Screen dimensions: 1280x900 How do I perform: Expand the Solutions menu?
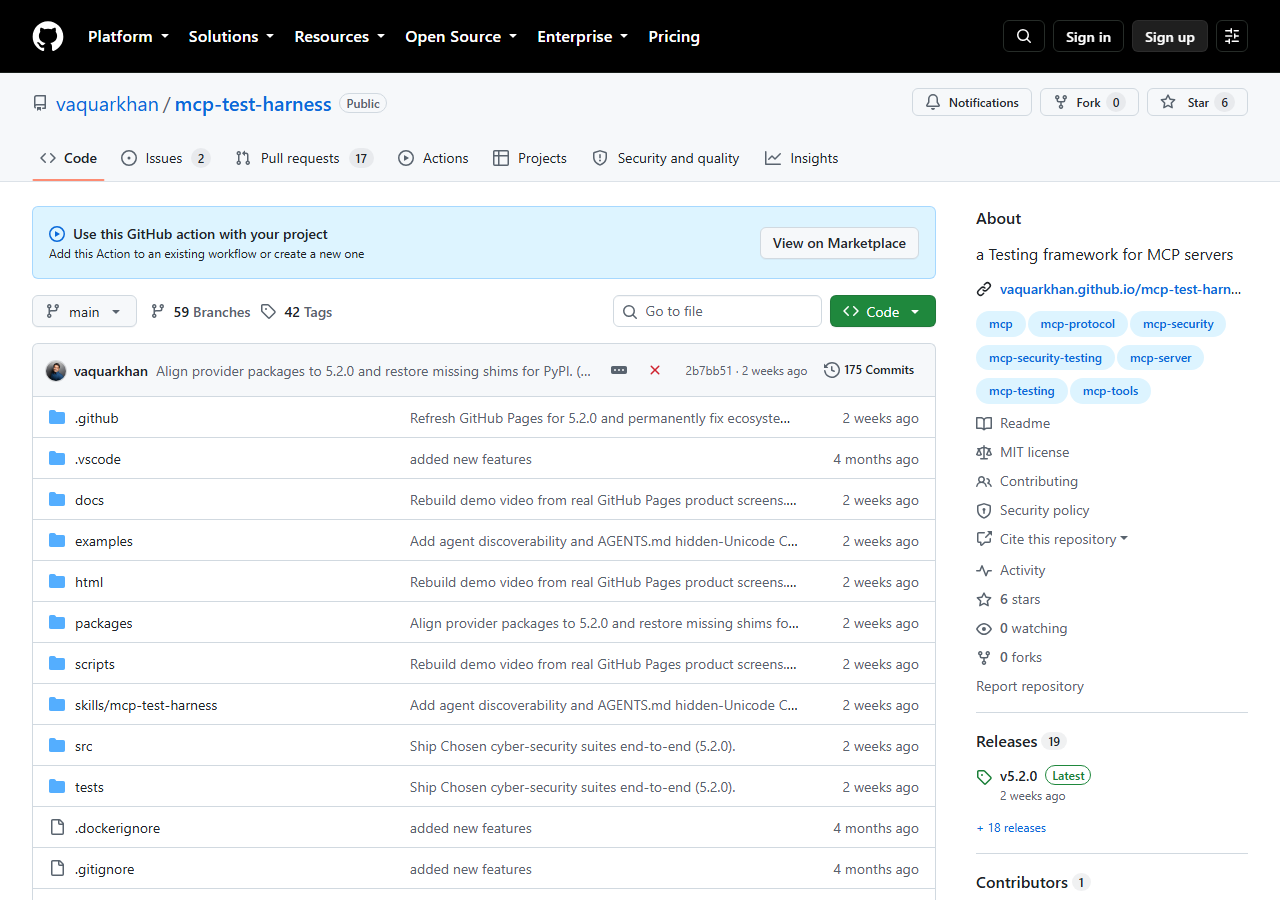point(231,37)
